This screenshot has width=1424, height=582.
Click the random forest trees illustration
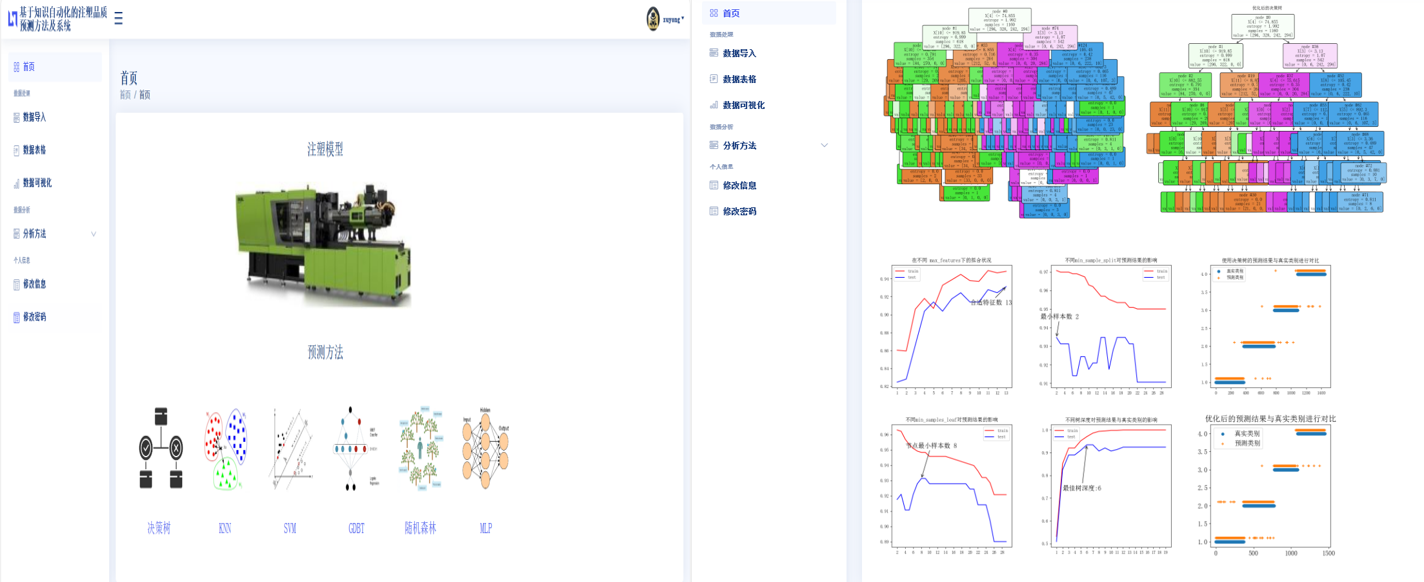tap(420, 448)
